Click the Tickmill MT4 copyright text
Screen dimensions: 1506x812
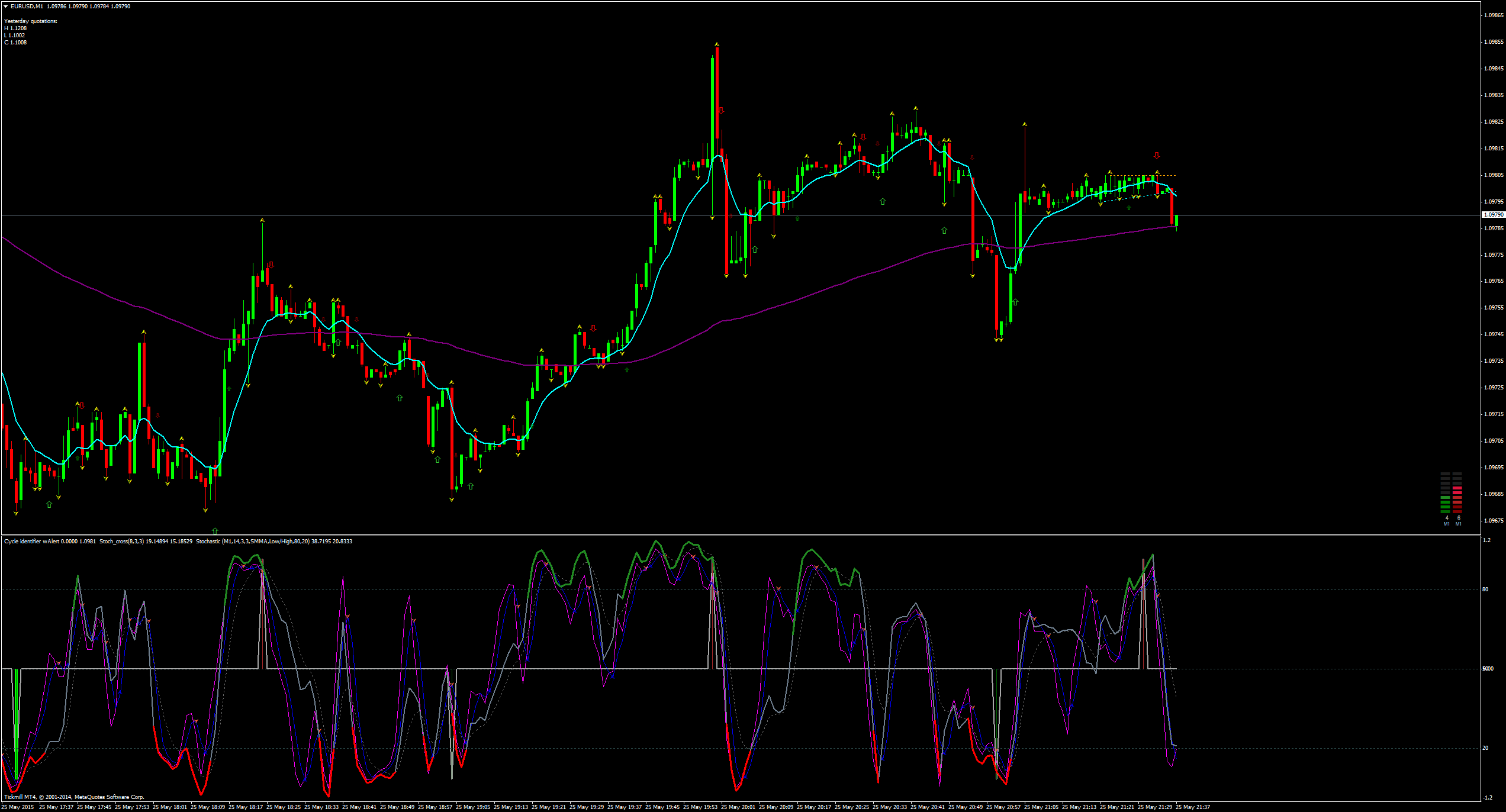point(74,797)
